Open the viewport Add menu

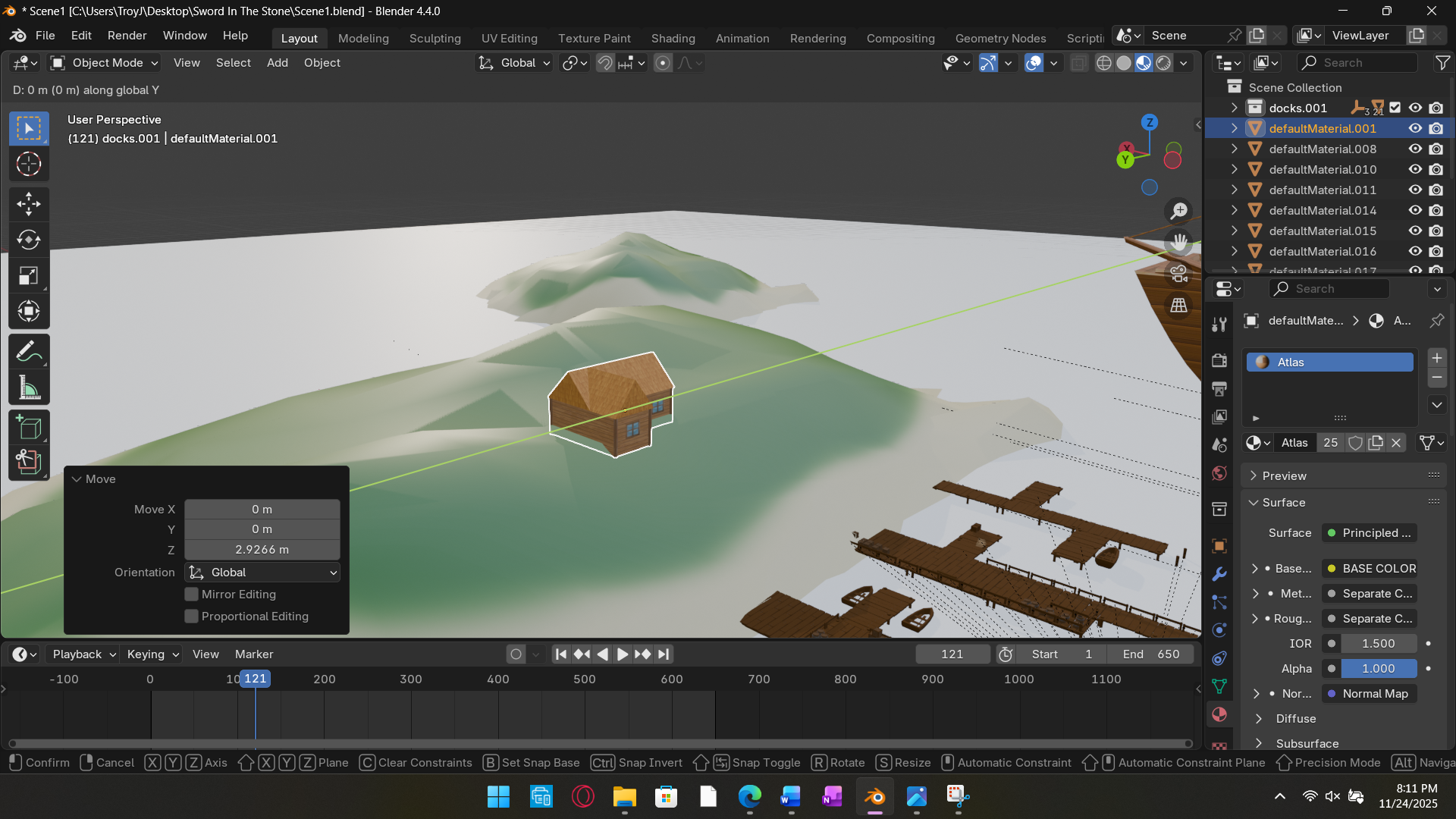point(277,63)
